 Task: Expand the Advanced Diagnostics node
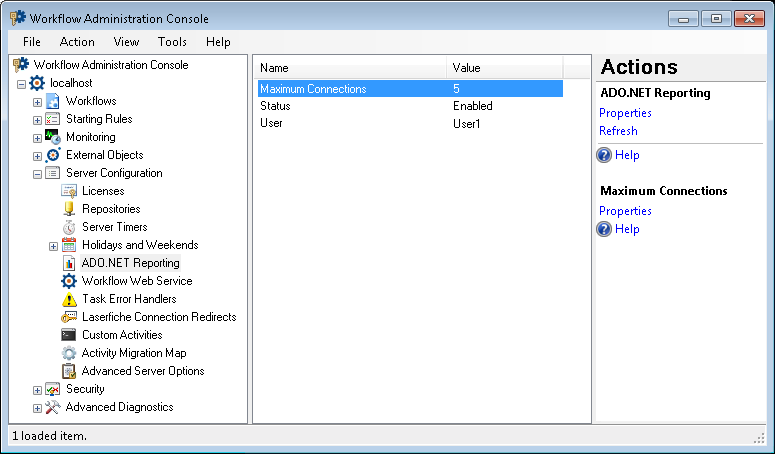(37, 409)
